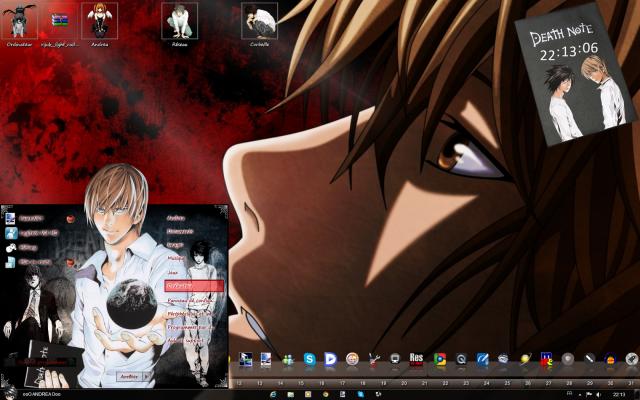Viewport: 640px width, 400px height.
Task: Show hidden system tray icons
Action: (580, 395)
